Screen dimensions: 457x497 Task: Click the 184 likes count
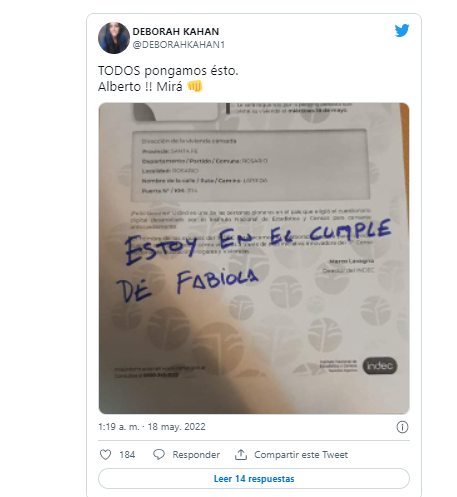point(127,455)
